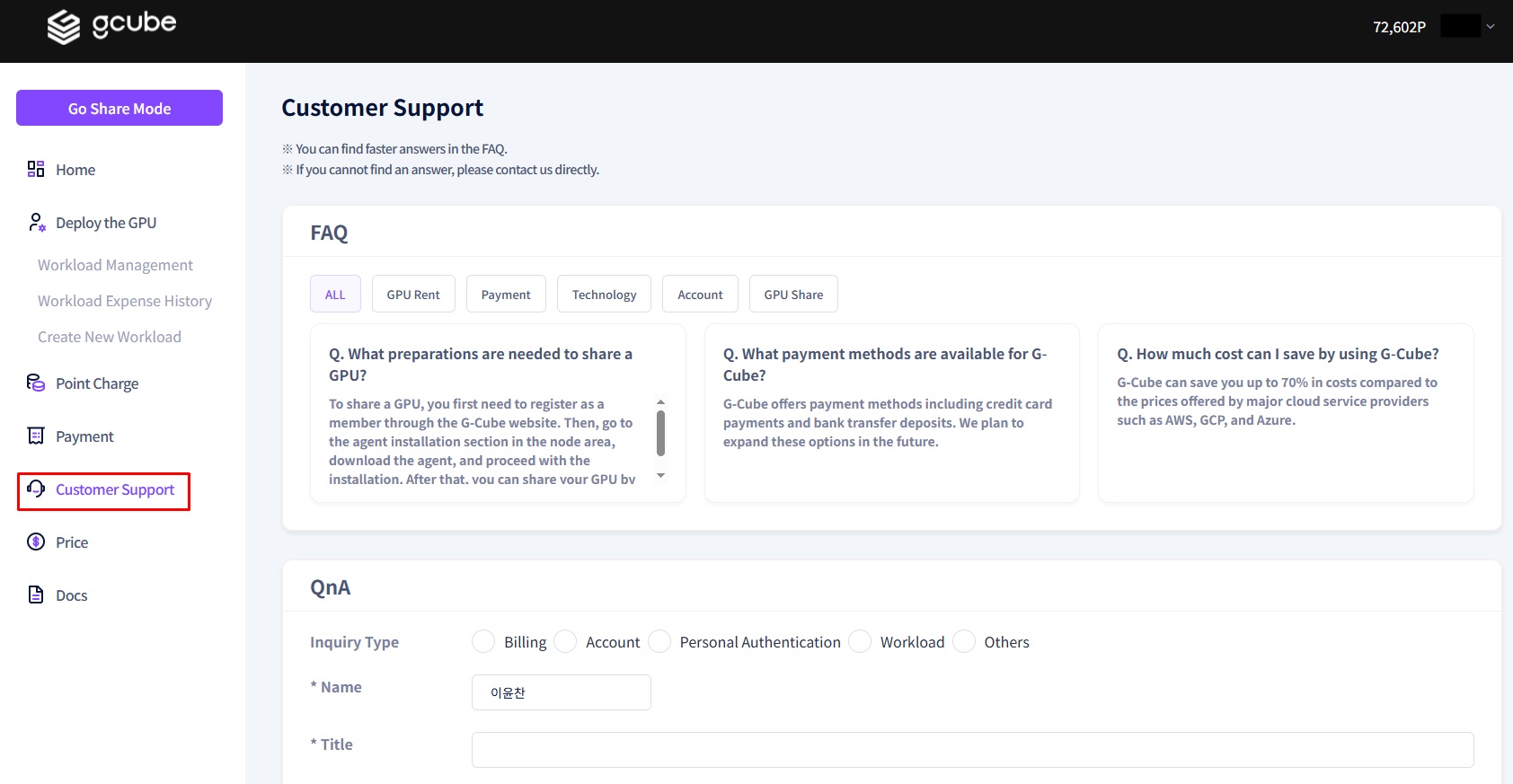Screen dimensions: 1513x784
Task: Open the Workload Expense History link
Action: coord(125,301)
